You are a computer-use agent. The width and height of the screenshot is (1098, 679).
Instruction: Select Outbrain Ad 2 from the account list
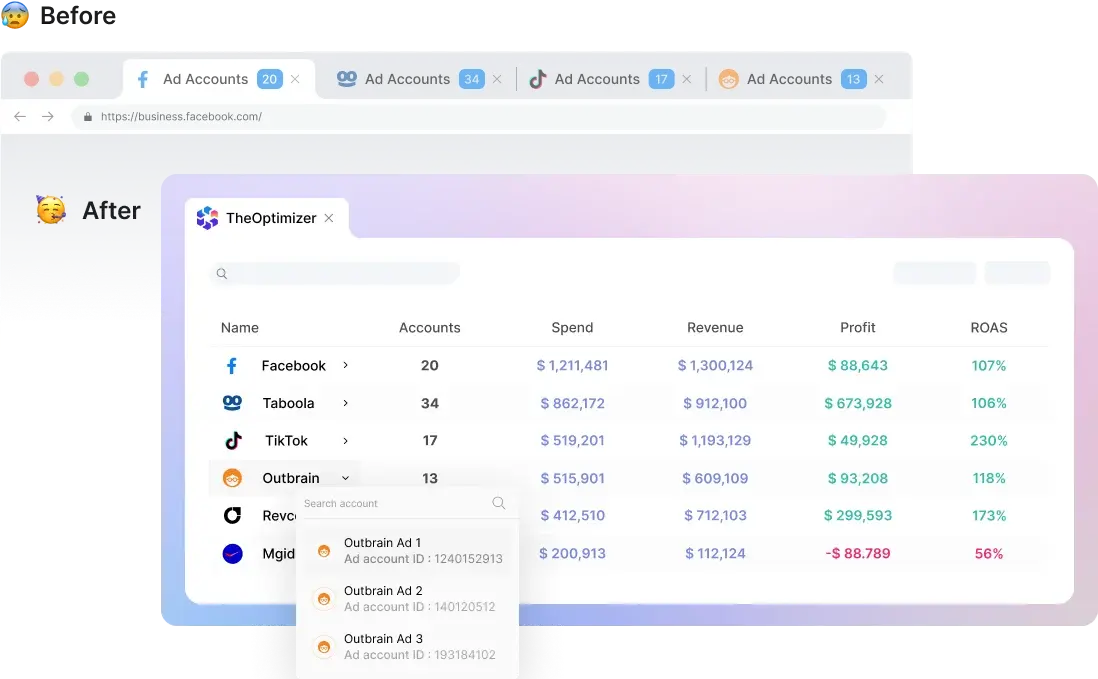[x=408, y=599]
